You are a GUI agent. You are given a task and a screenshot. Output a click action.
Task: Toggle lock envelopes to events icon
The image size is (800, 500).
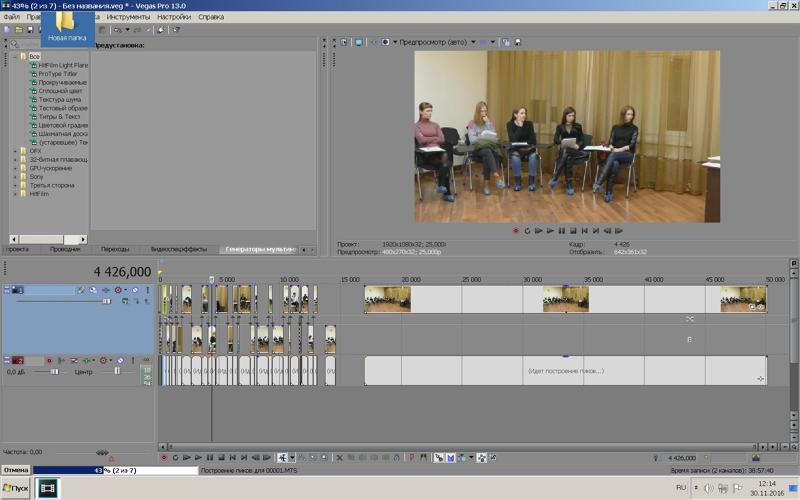[x=481, y=458]
